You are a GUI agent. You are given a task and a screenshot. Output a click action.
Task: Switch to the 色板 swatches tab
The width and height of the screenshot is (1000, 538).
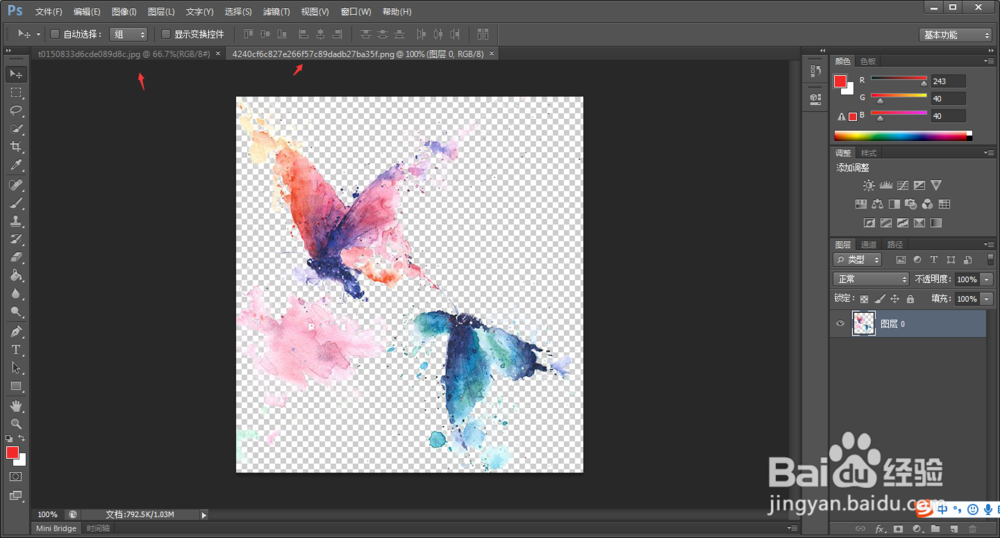pos(868,61)
